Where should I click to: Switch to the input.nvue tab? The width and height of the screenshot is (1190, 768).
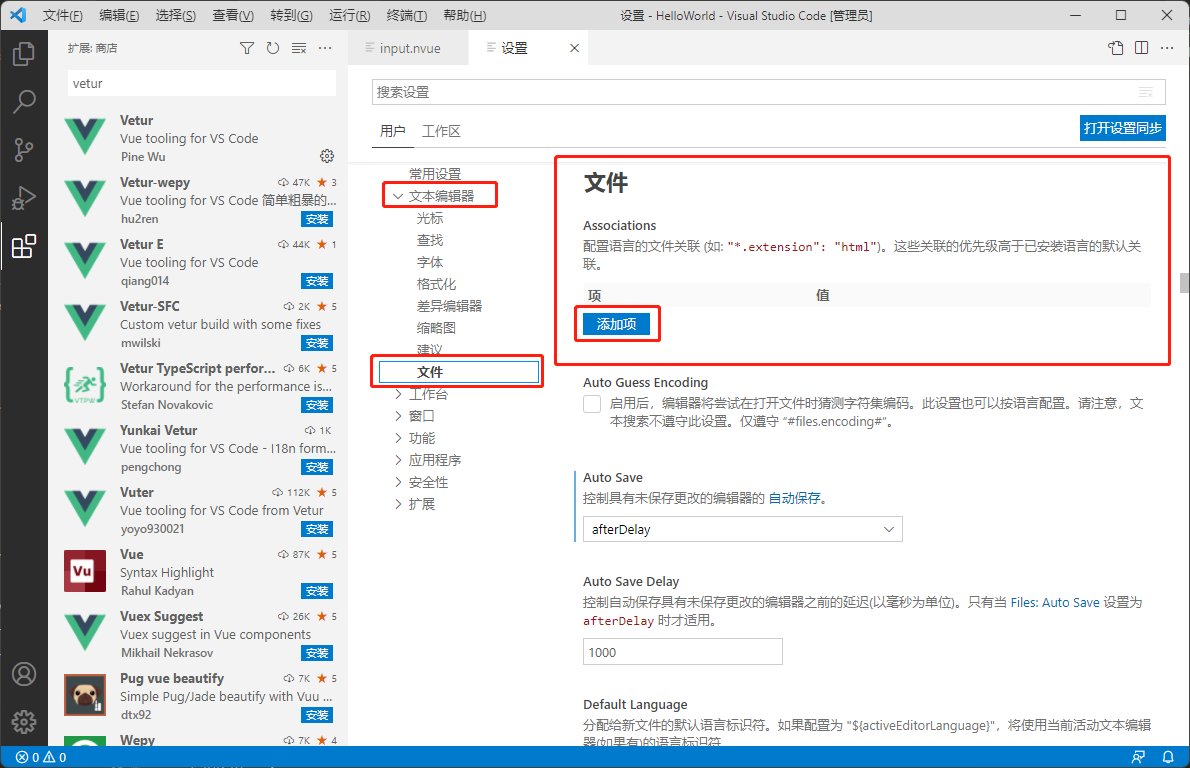408,46
